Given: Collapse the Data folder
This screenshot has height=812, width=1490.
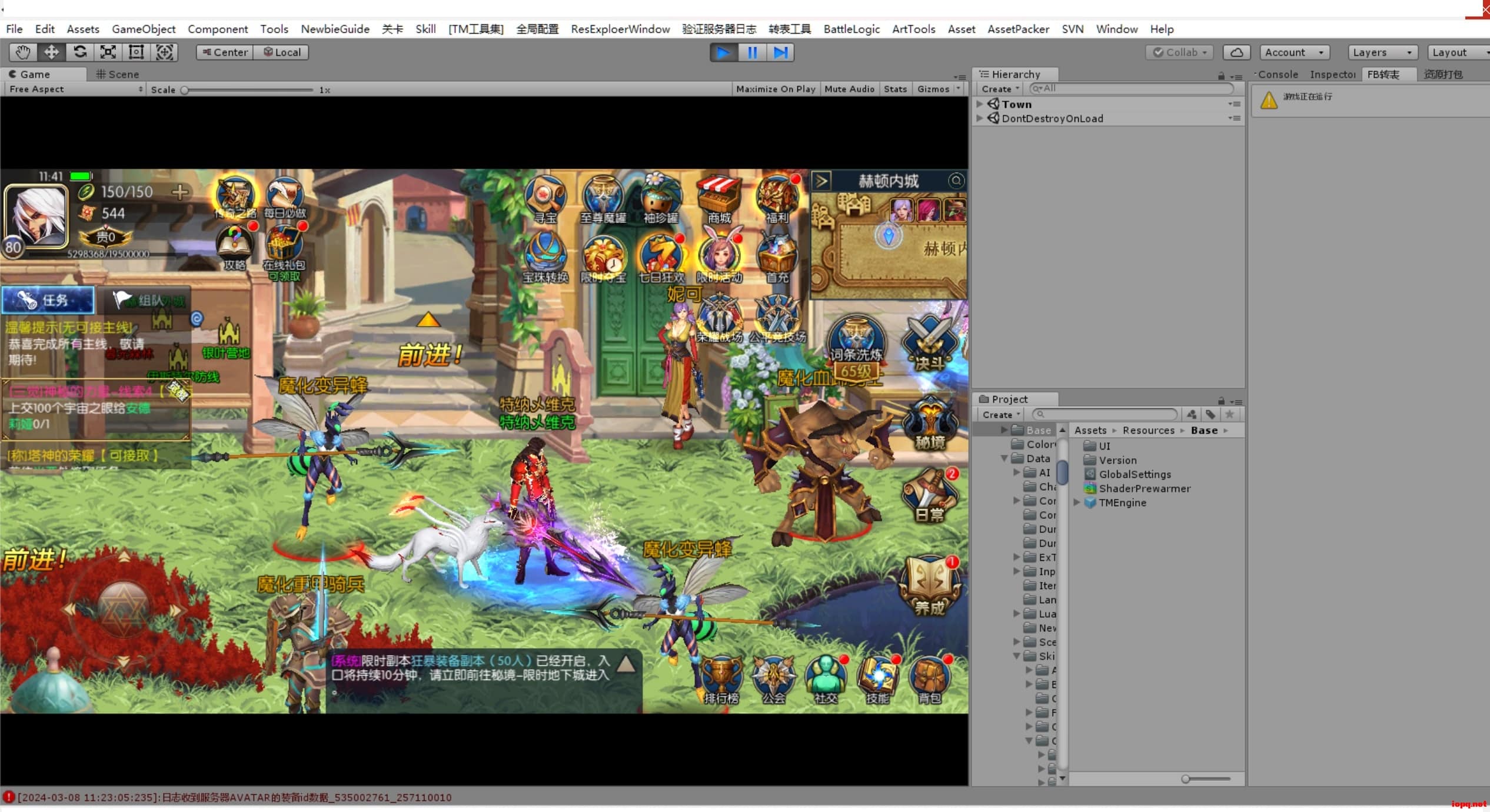Looking at the screenshot, I should (1005, 458).
